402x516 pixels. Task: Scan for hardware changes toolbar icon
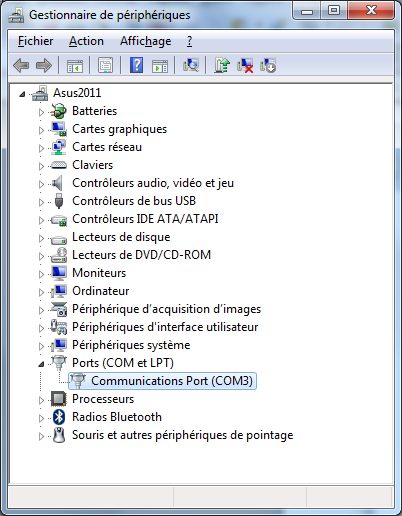click(x=191, y=65)
